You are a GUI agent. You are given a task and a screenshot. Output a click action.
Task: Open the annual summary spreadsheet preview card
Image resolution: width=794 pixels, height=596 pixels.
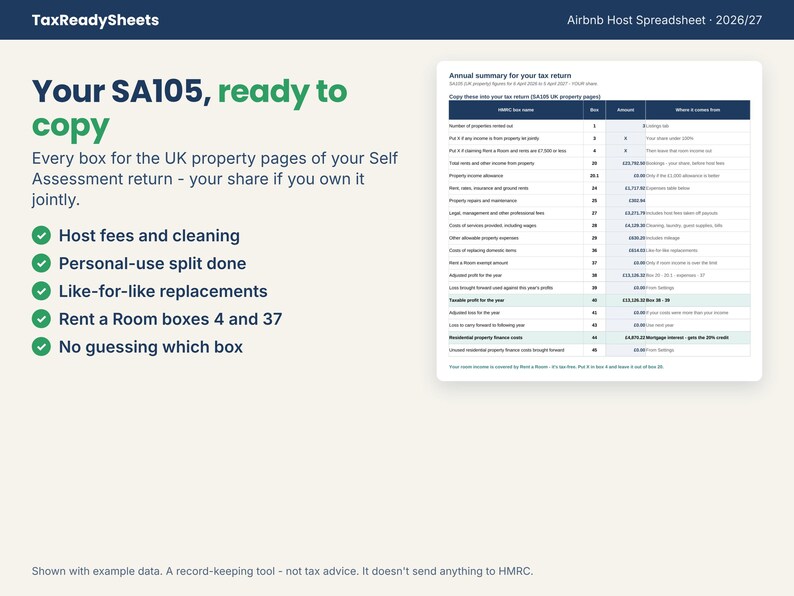click(x=599, y=221)
